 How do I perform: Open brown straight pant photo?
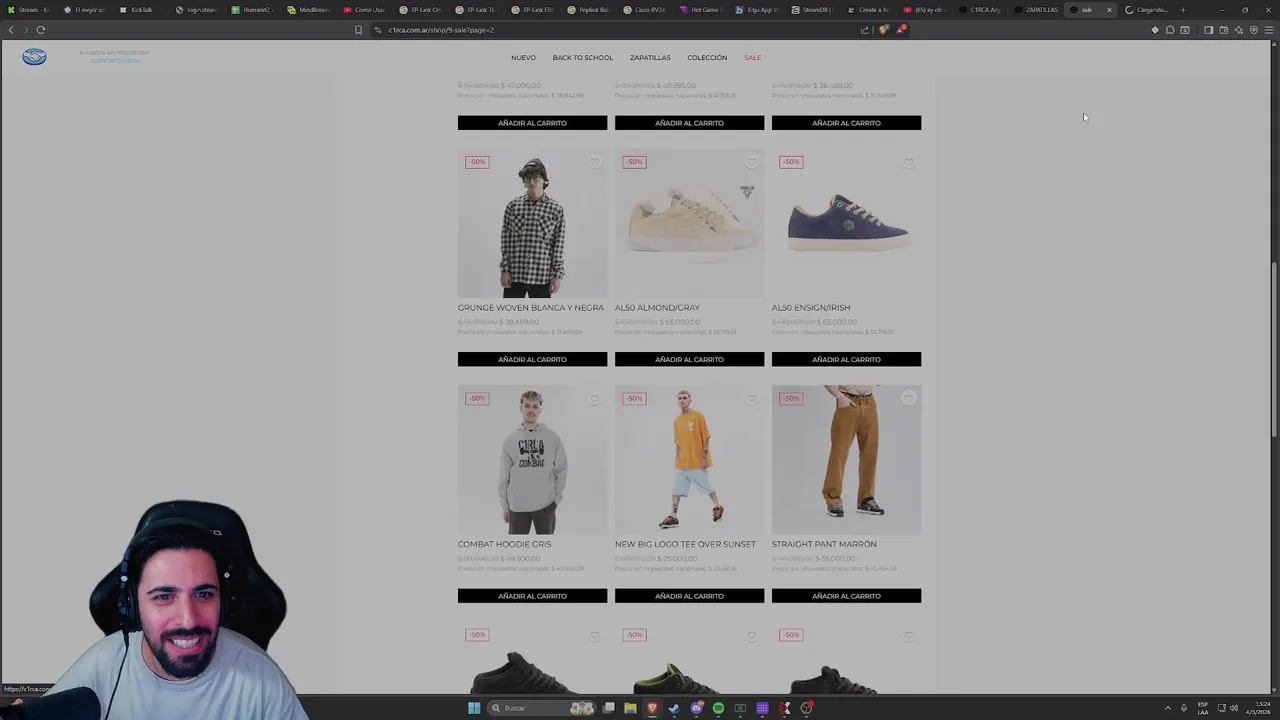[846, 460]
